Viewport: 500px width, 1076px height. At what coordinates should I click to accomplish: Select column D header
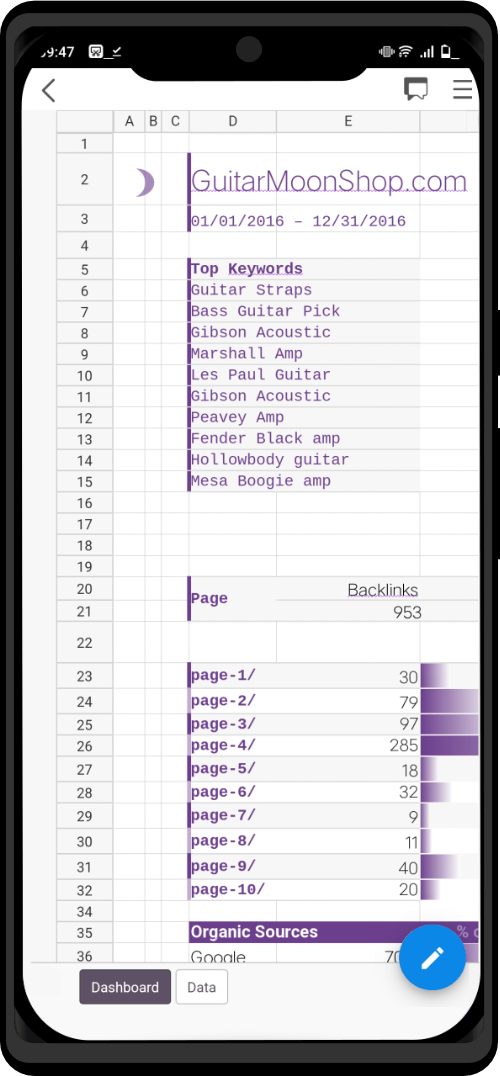tap(233, 121)
